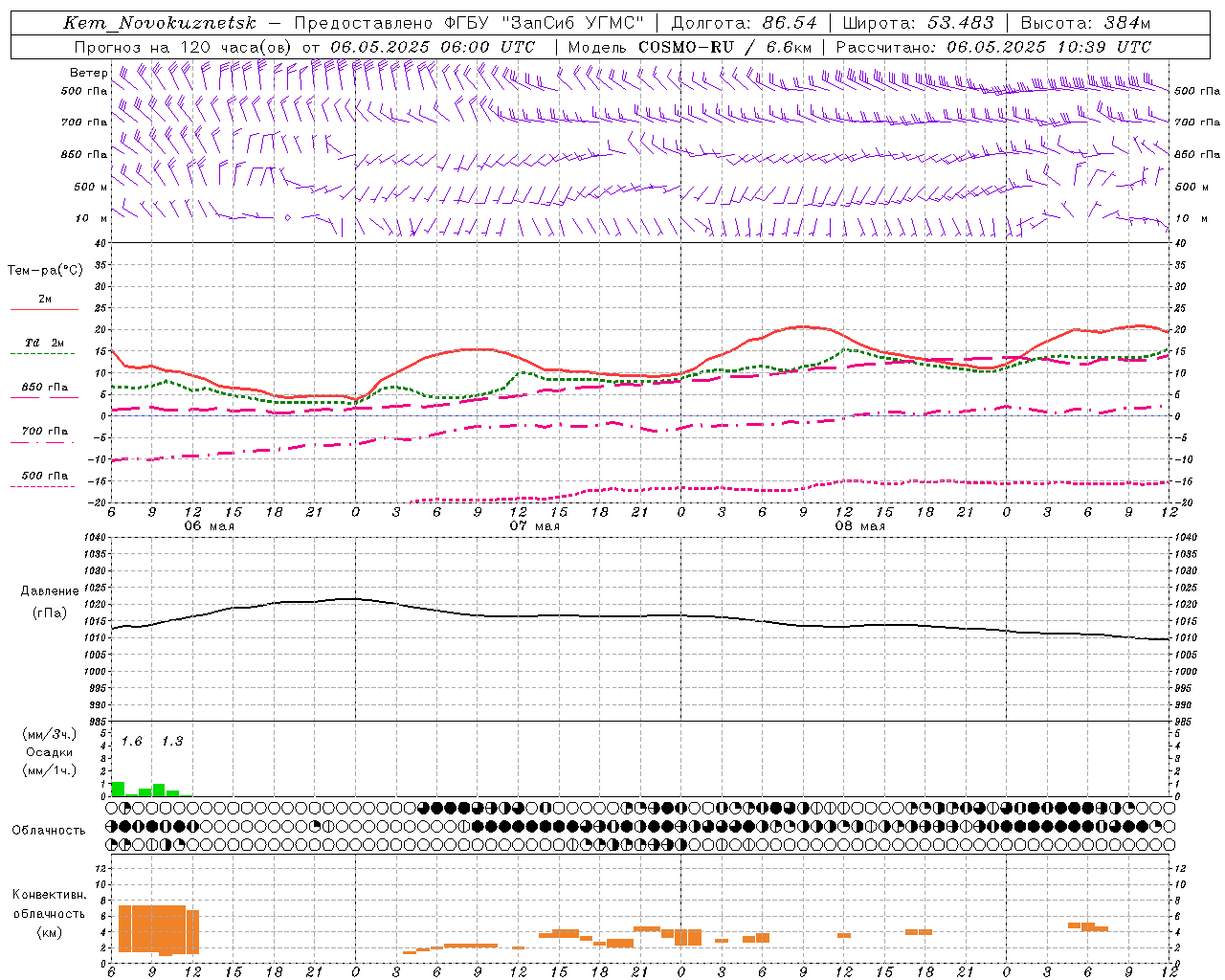This screenshot has width=1225, height=980.
Task: Click the '10 м' wind level label on left
Action: pos(91,218)
